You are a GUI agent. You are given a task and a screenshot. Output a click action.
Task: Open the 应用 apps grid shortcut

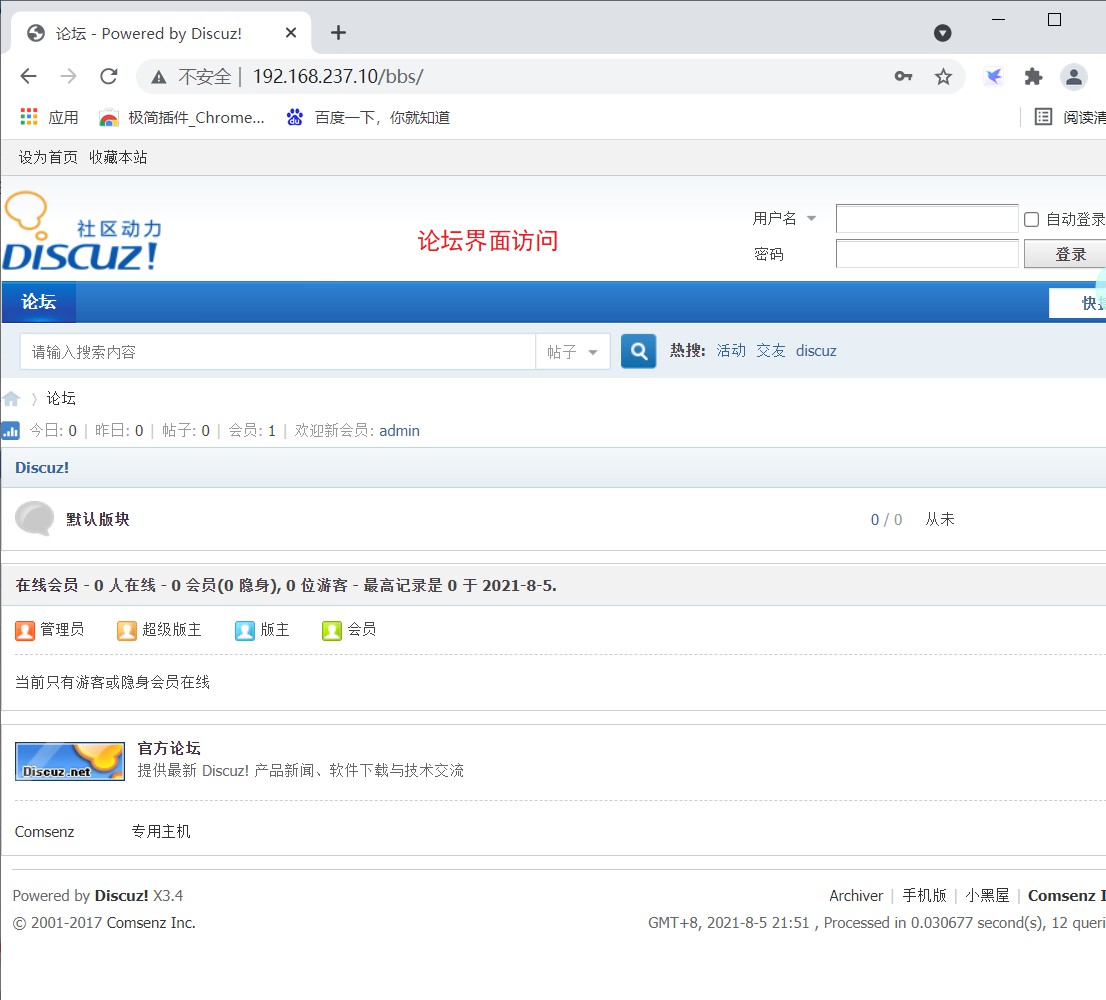49,117
